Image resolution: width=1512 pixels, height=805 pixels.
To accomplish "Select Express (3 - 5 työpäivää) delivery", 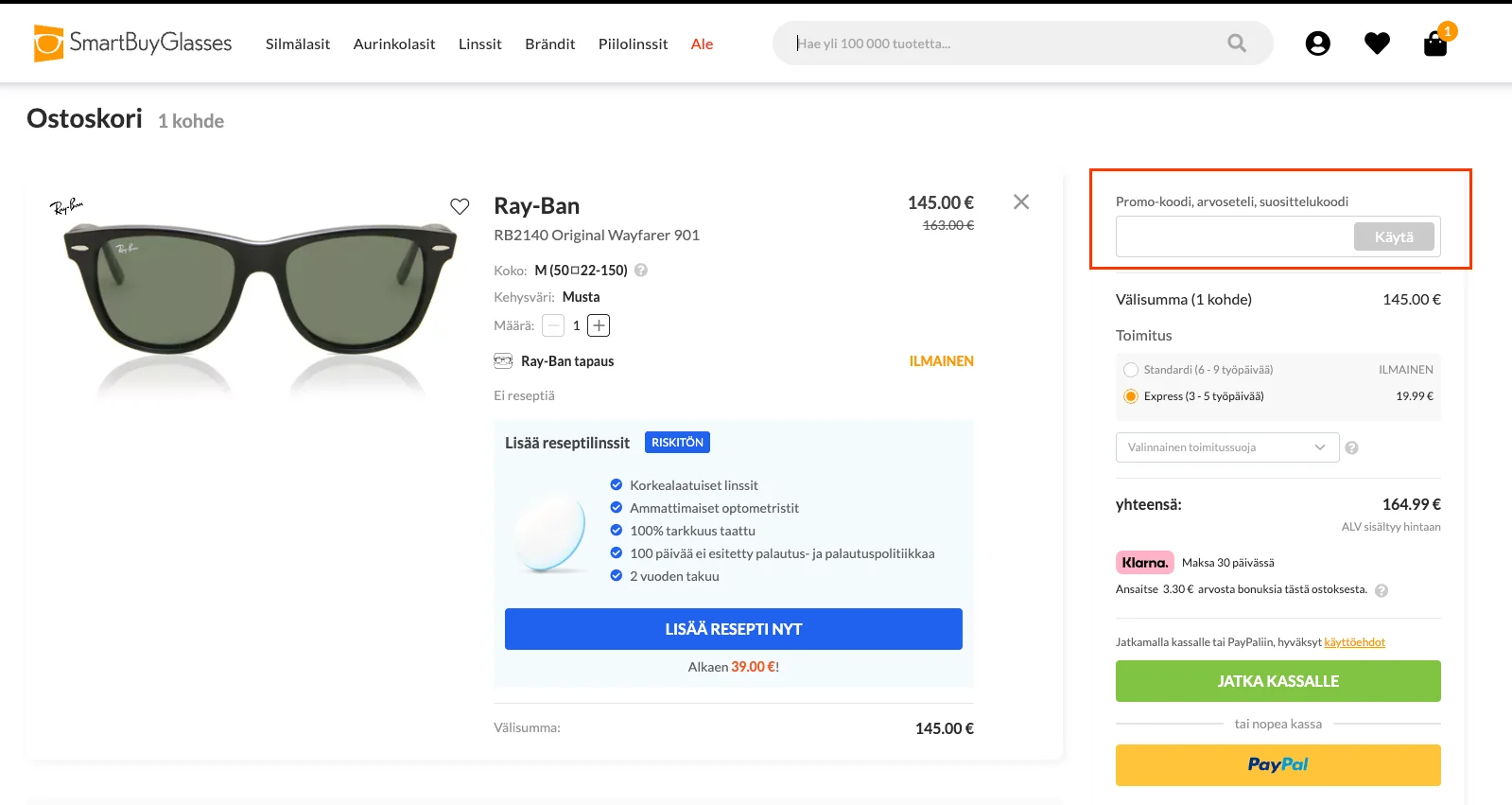I will (1131, 396).
